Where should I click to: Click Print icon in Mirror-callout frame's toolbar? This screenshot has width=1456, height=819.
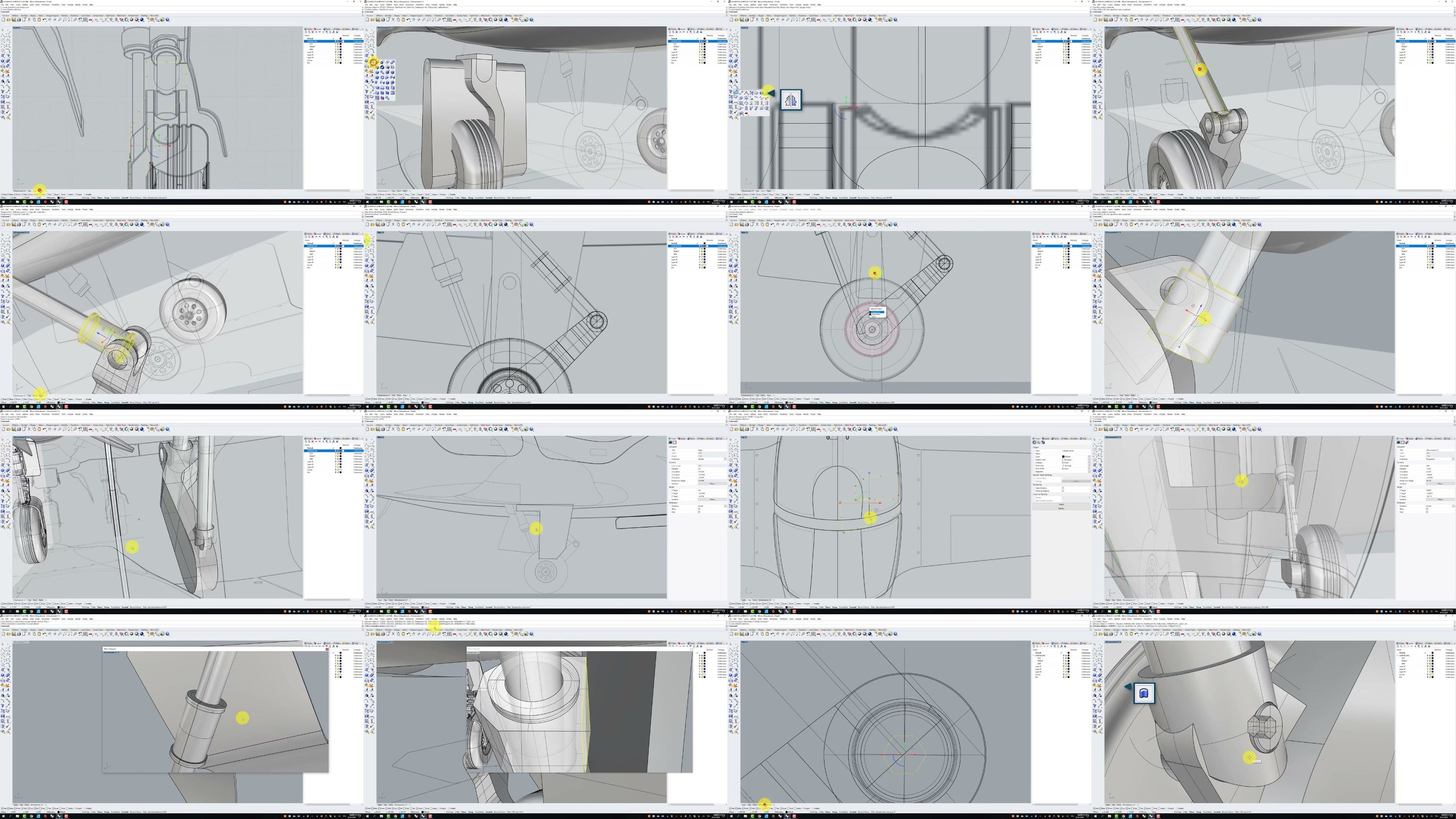point(747,19)
